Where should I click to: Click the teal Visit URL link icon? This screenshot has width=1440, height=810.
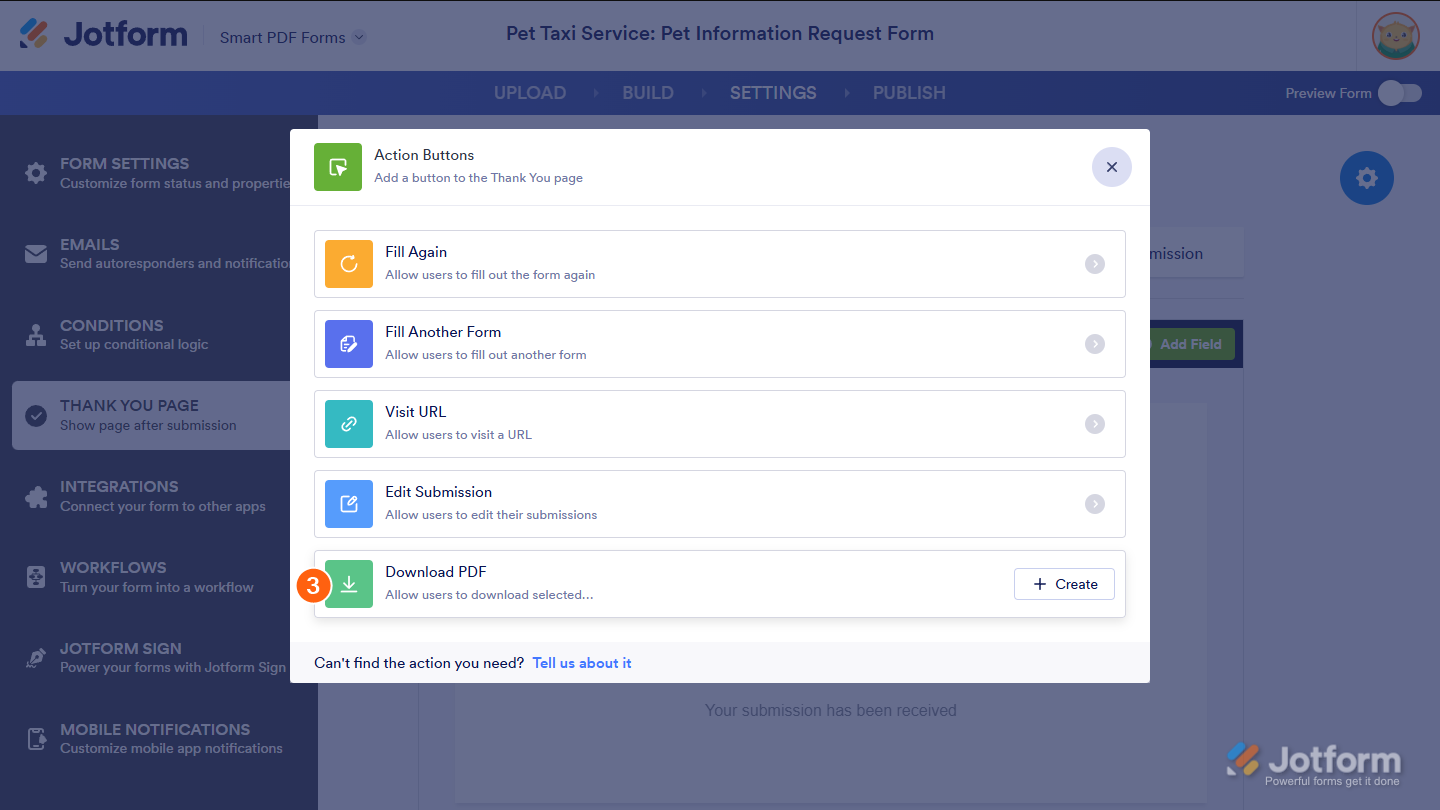(349, 424)
